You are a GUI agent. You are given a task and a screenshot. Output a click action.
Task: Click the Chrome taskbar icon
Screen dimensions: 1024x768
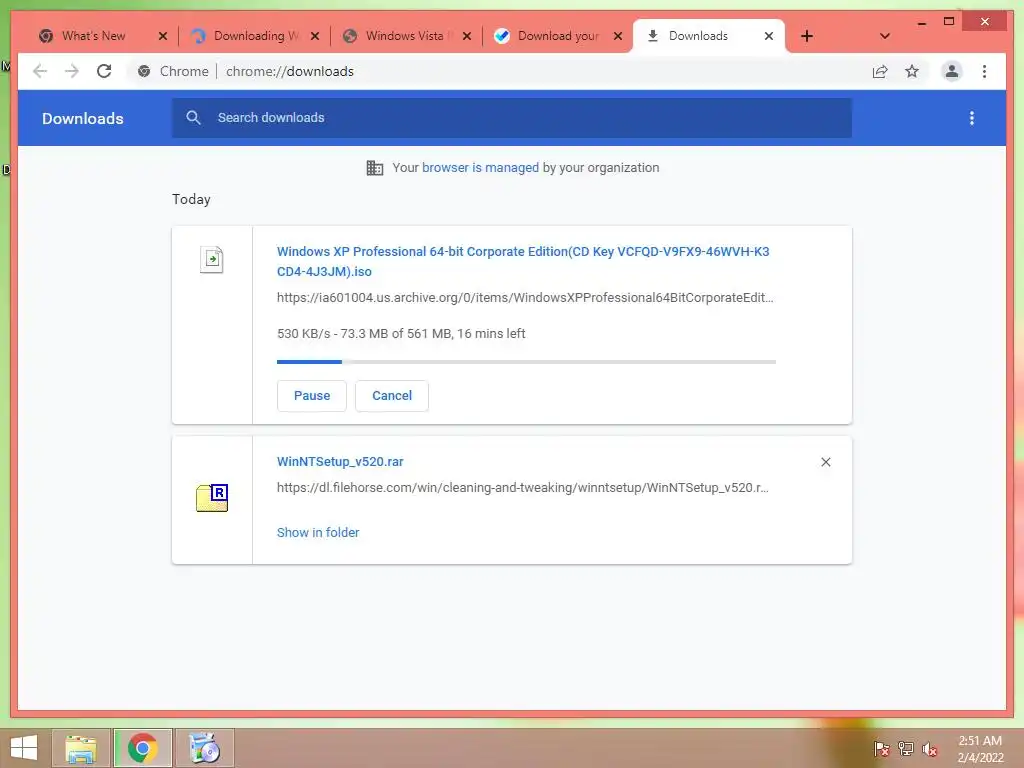(143, 748)
